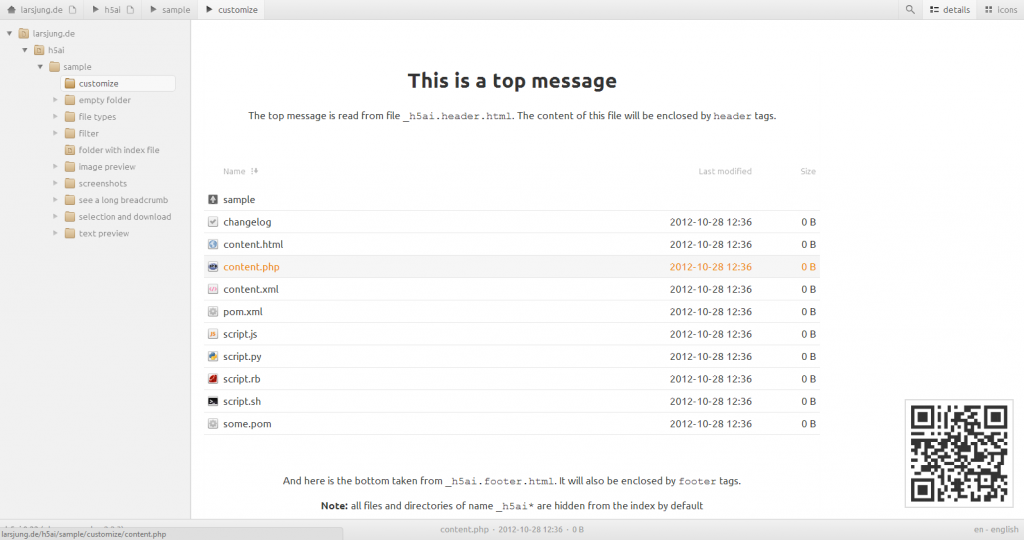
Task: Expand the file types folder
Action: 56,117
